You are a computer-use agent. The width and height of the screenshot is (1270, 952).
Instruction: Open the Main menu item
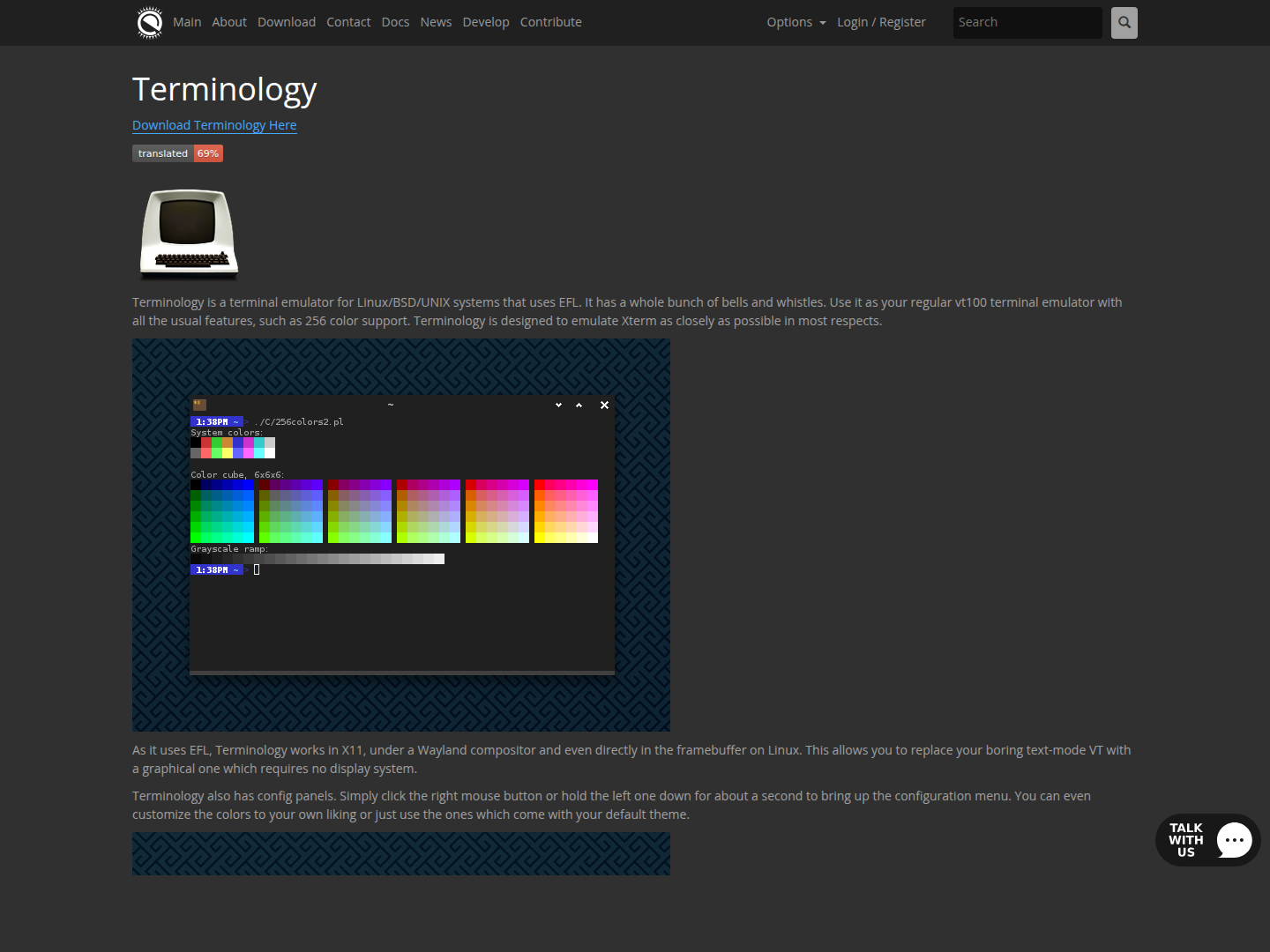[x=187, y=22]
